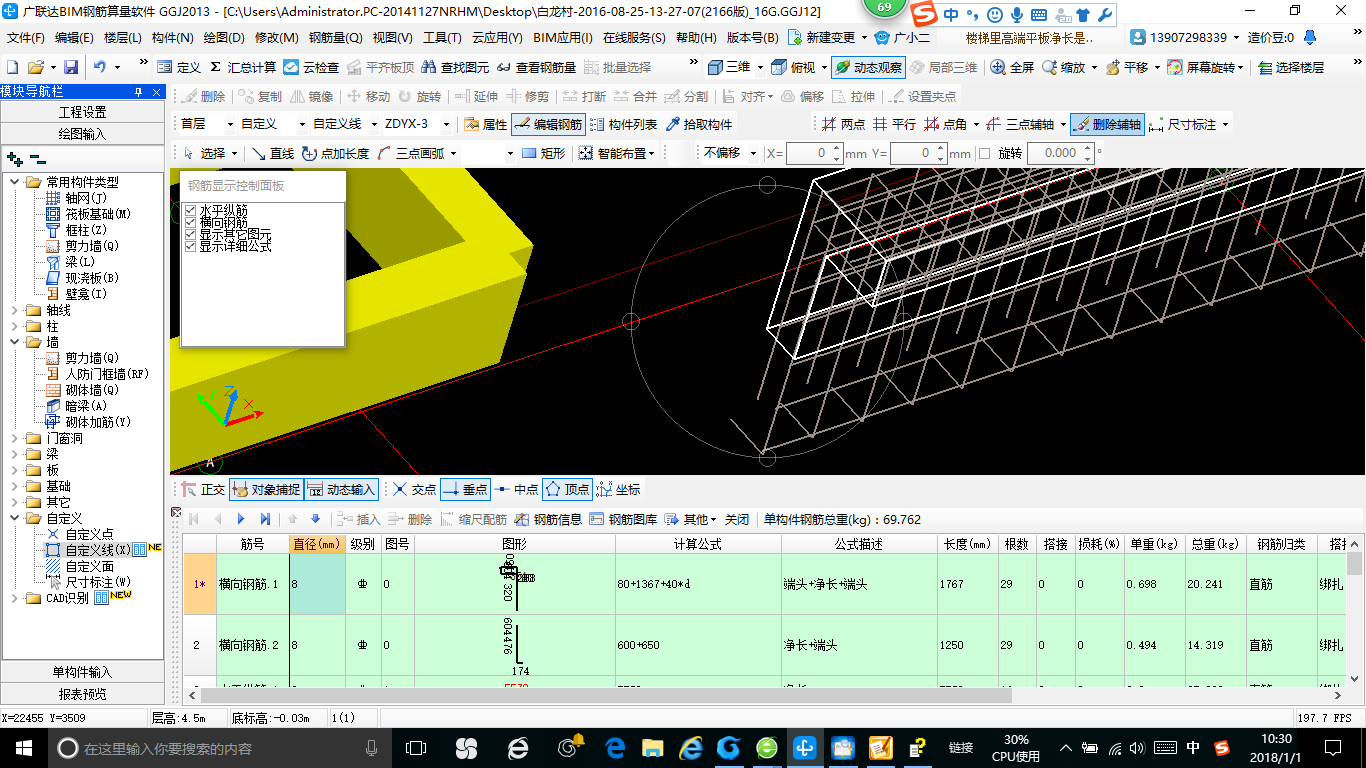Toggle 正交 (ortho) mode
The height and width of the screenshot is (768, 1366).
203,489
